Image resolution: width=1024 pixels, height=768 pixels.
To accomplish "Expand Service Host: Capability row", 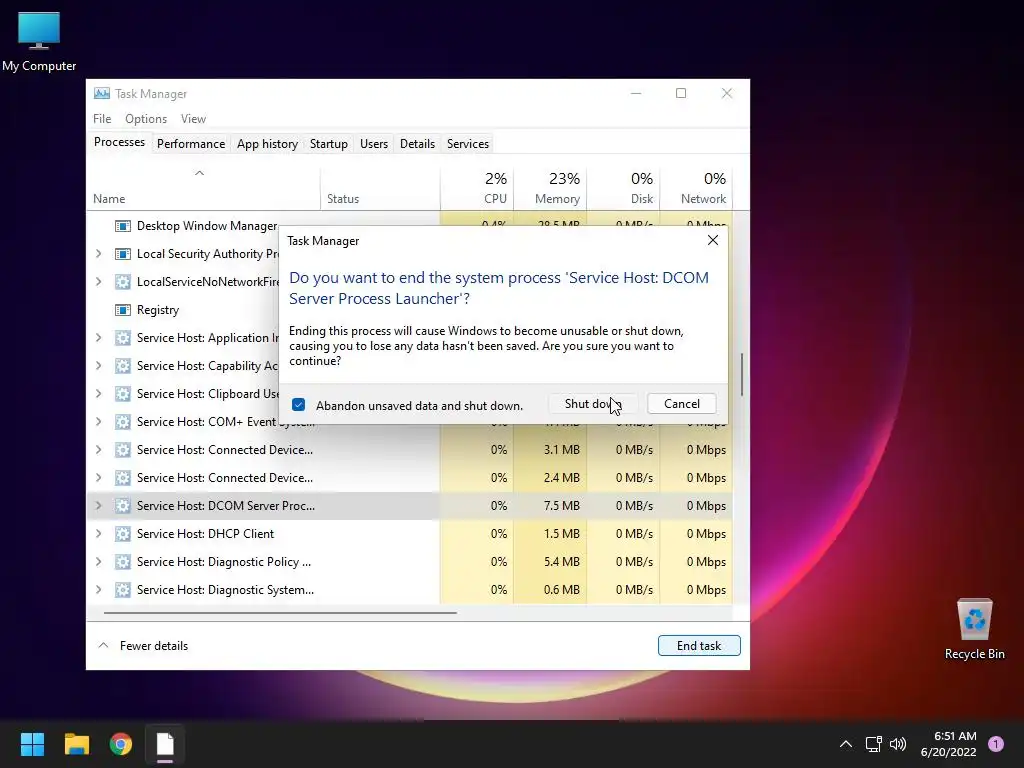I will point(99,366).
